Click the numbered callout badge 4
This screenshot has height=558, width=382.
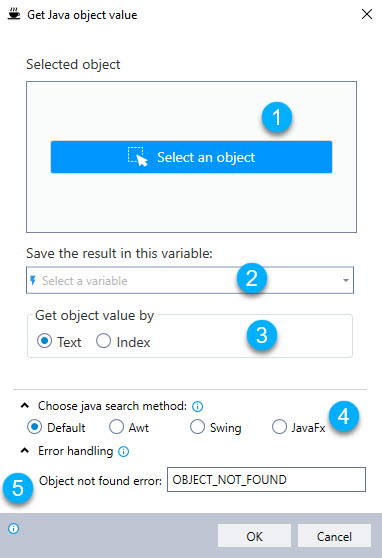click(x=344, y=416)
